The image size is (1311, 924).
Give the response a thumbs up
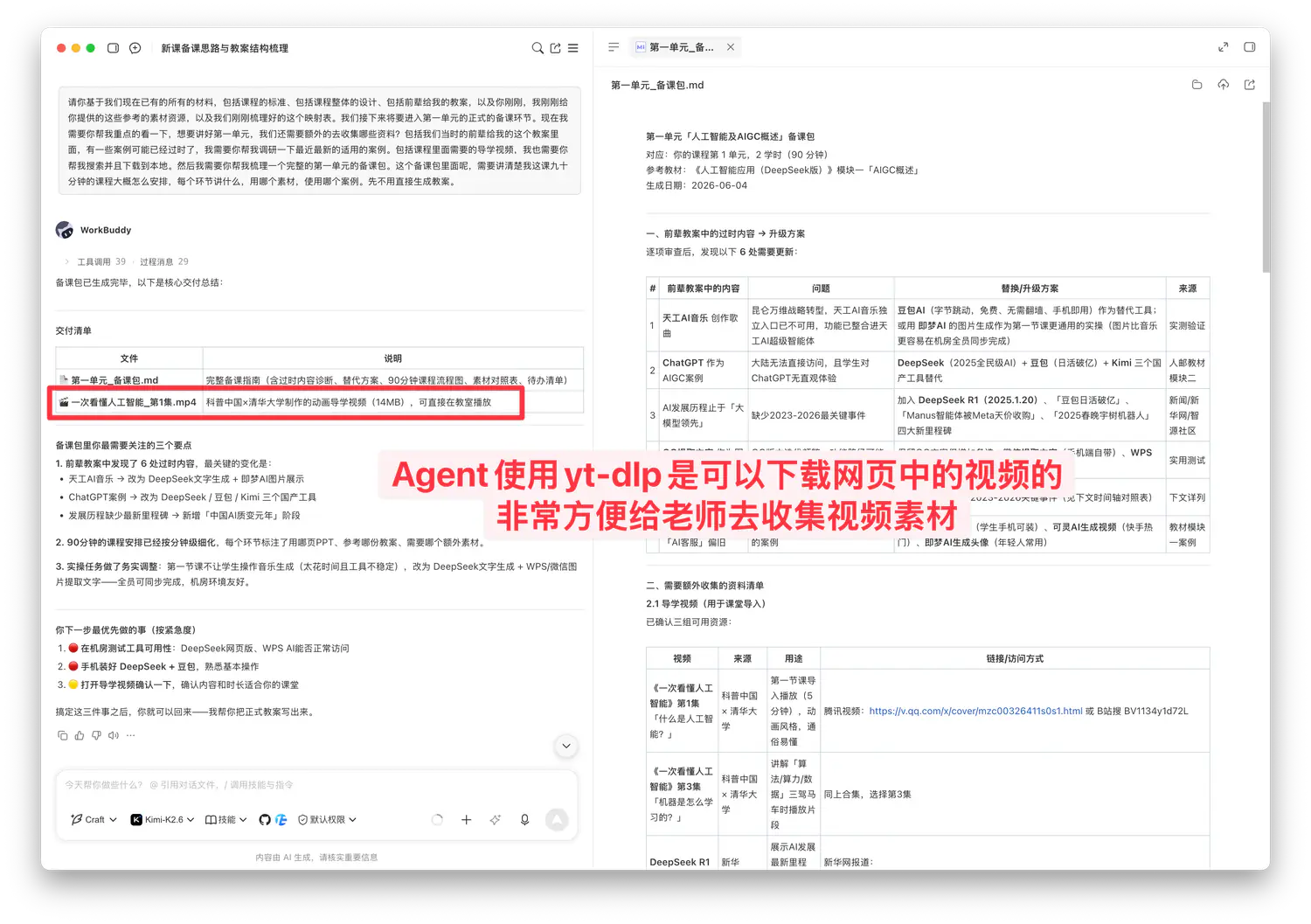[80, 735]
